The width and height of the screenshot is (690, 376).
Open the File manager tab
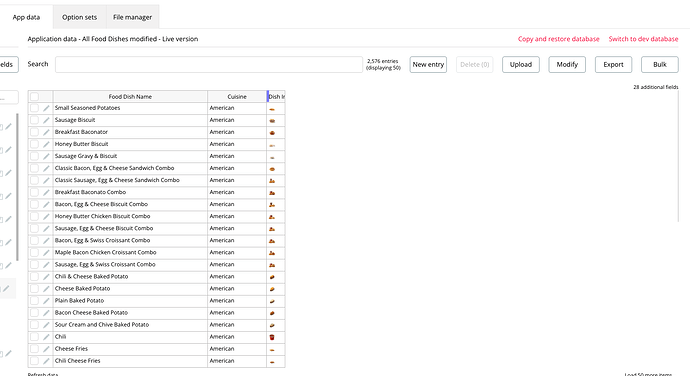click(132, 17)
